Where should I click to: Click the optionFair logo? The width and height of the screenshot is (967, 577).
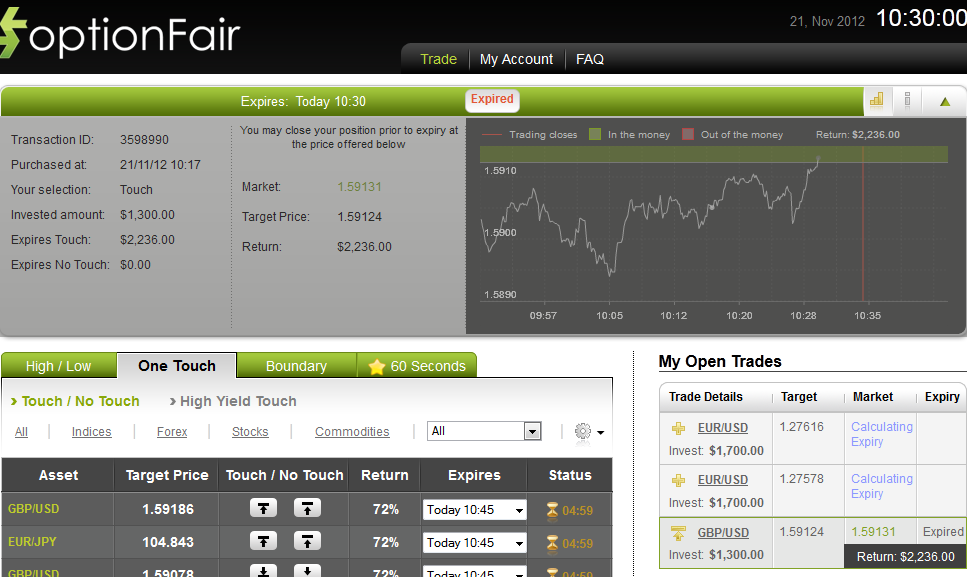[x=120, y=33]
